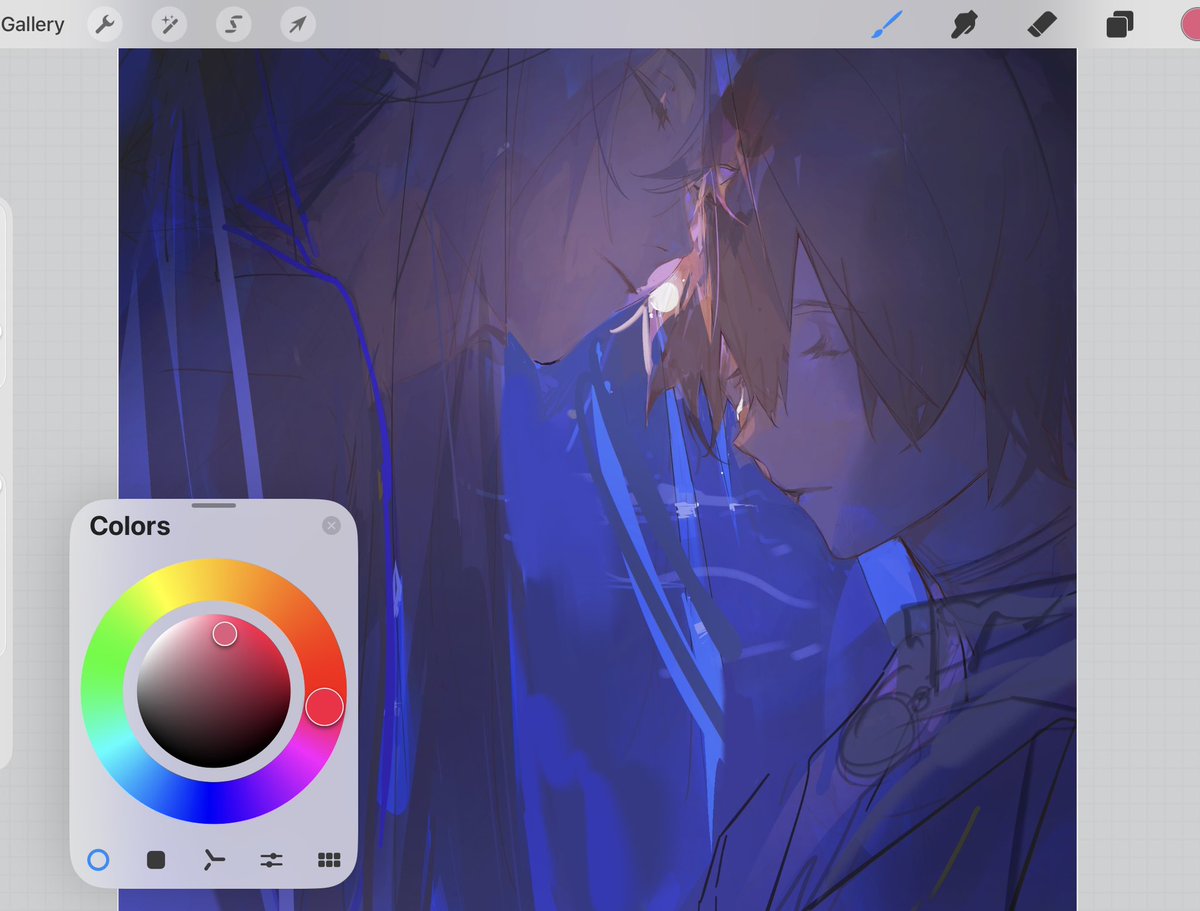1200x911 pixels.
Task: Open the Adjustments magic wand menu
Action: pyautogui.click(x=169, y=25)
